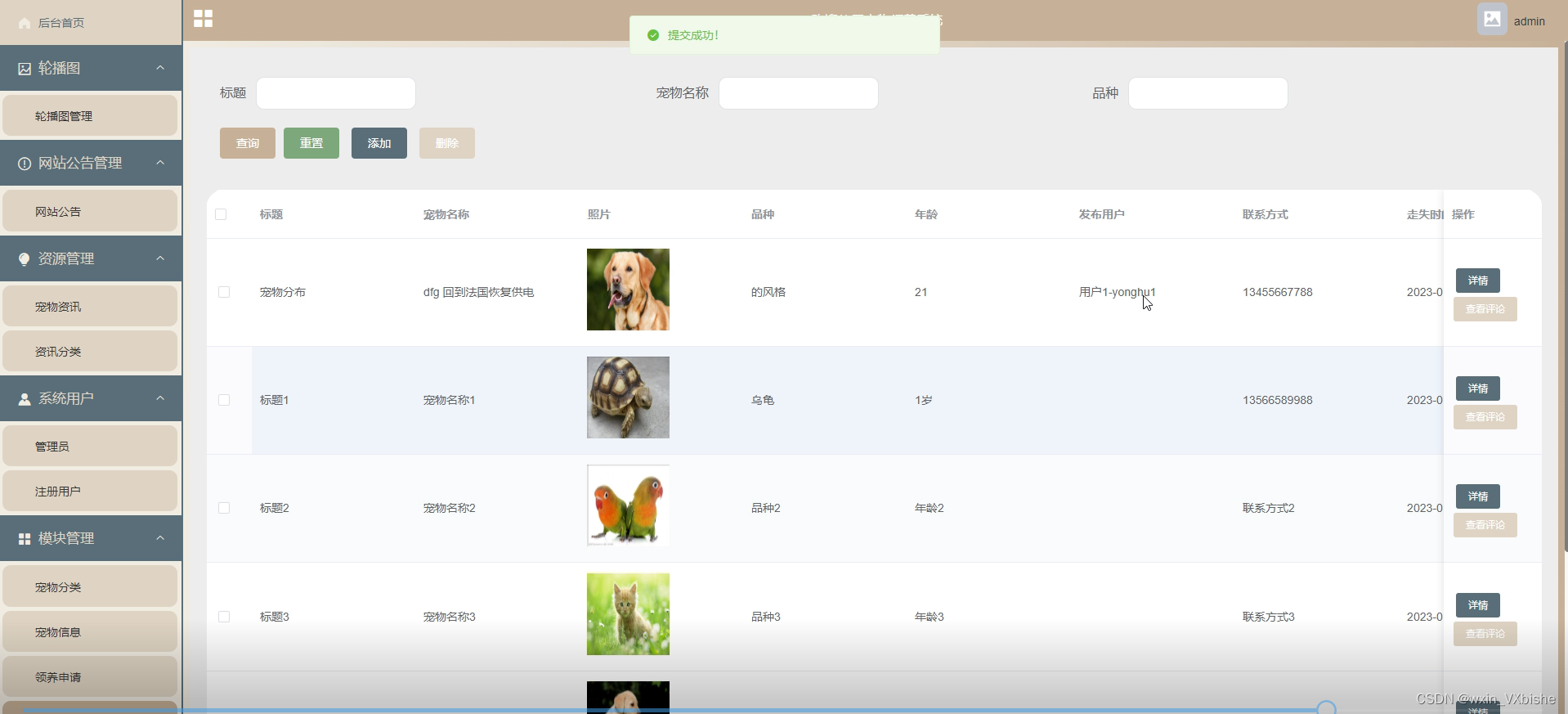
Task: Open 轮播图管理 menu item
Action: coord(90,116)
